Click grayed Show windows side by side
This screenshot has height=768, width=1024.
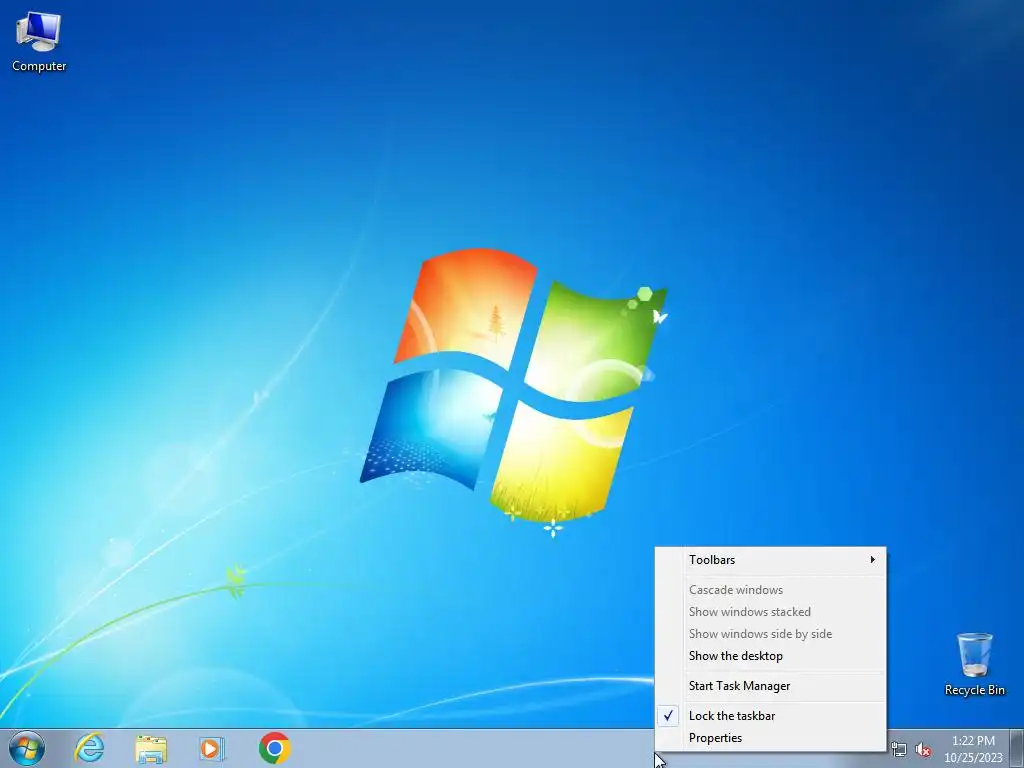tap(771, 633)
